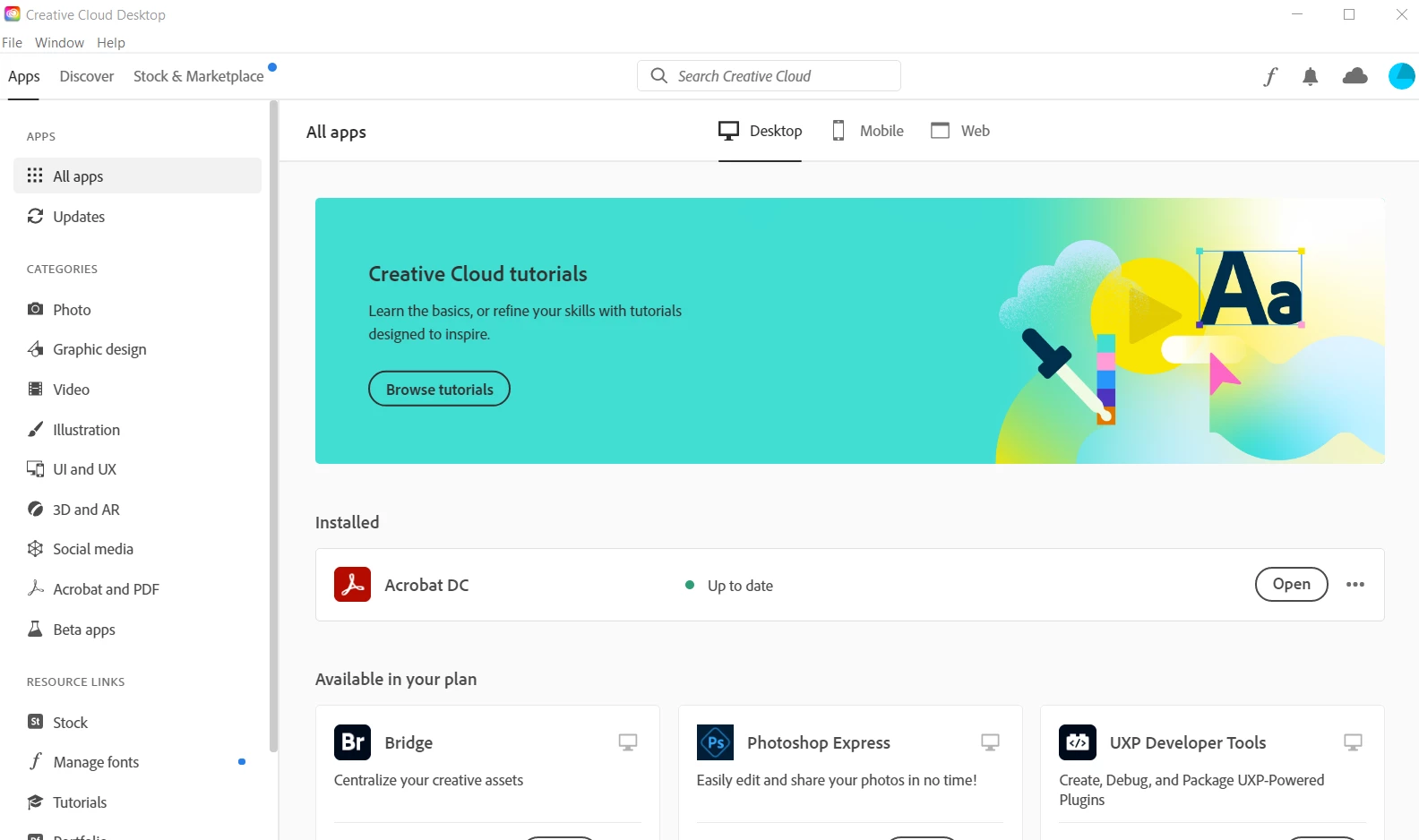Open the File menu
Screen dimensions: 1419x840
[13, 42]
